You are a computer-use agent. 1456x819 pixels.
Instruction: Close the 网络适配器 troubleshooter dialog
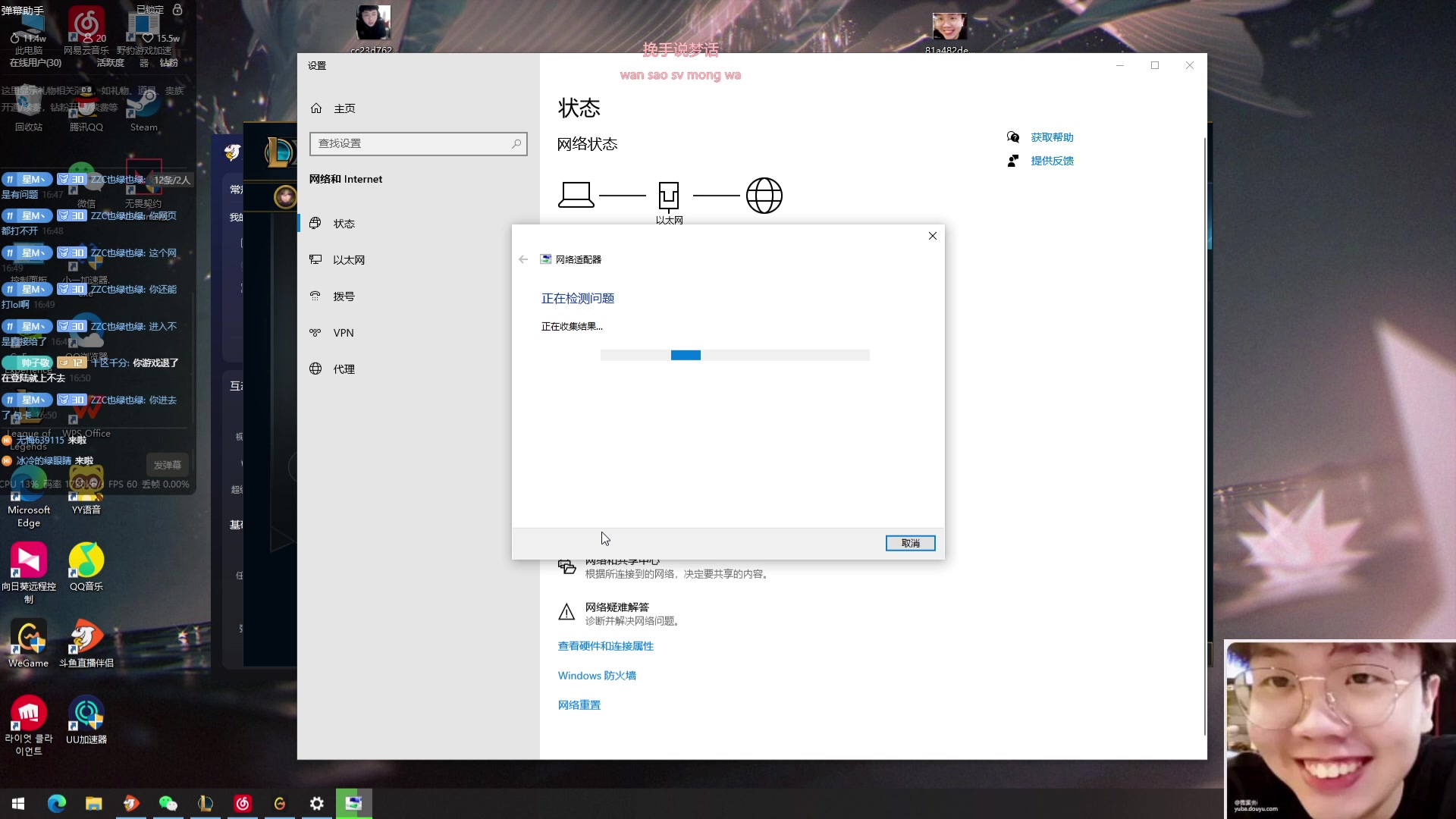933,236
